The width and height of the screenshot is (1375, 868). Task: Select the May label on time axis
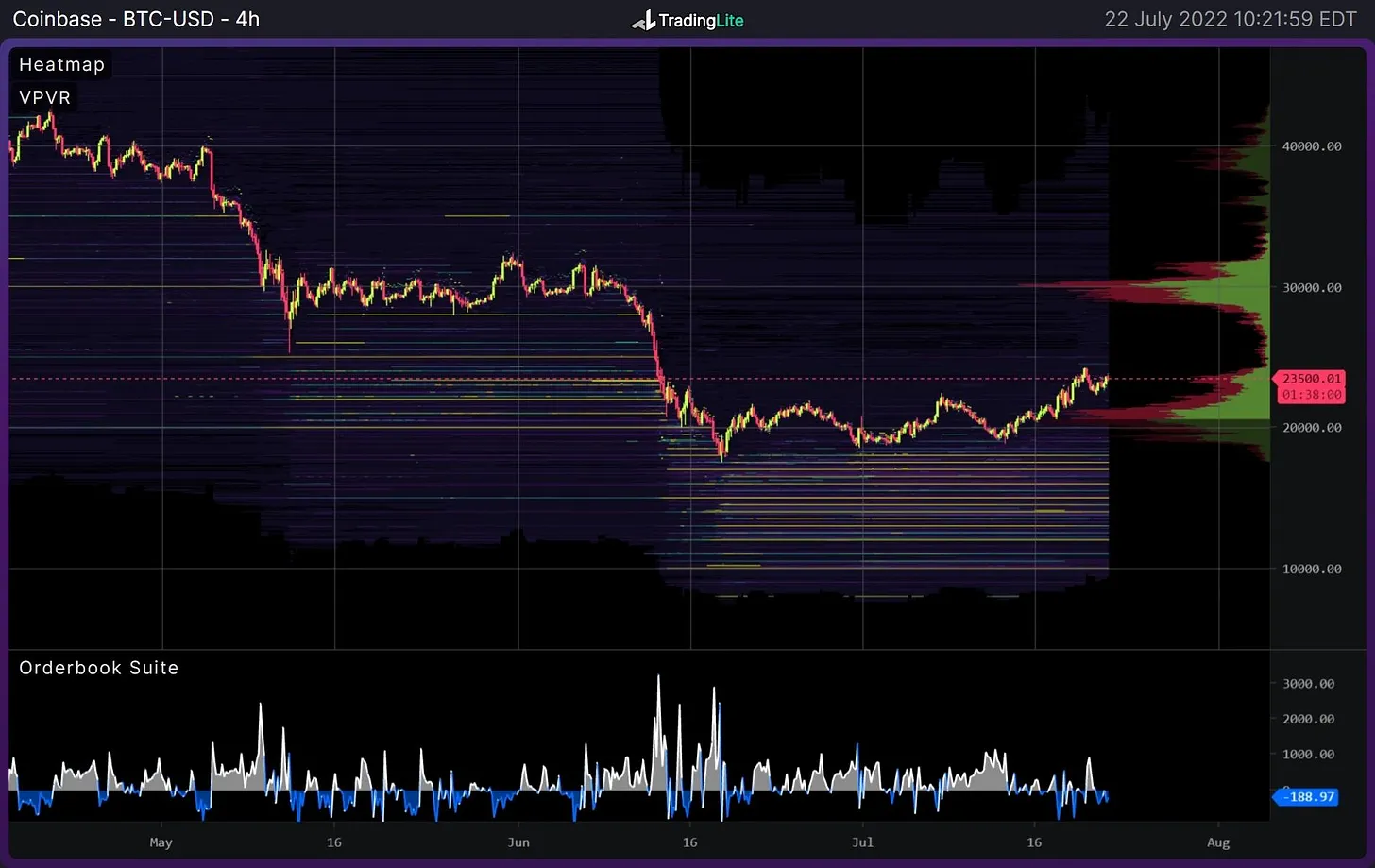[x=161, y=842]
